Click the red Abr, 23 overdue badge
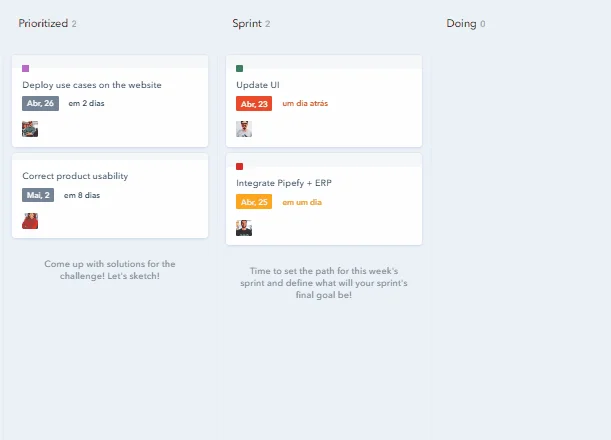The height and width of the screenshot is (440, 611). (x=254, y=103)
